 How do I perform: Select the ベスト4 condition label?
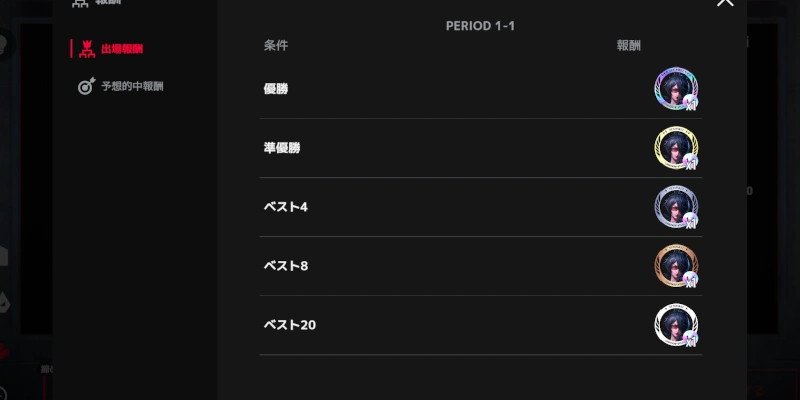pos(285,207)
